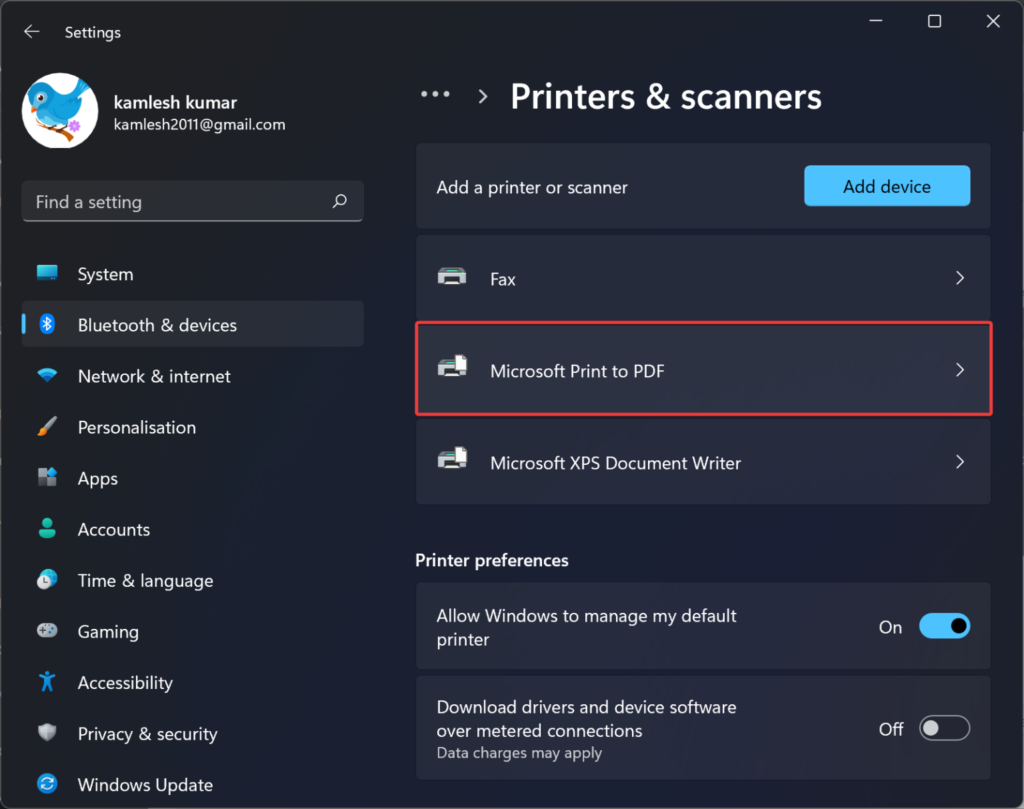The height and width of the screenshot is (809, 1024).
Task: Click the Windows Update refresh icon
Action: tap(47, 784)
